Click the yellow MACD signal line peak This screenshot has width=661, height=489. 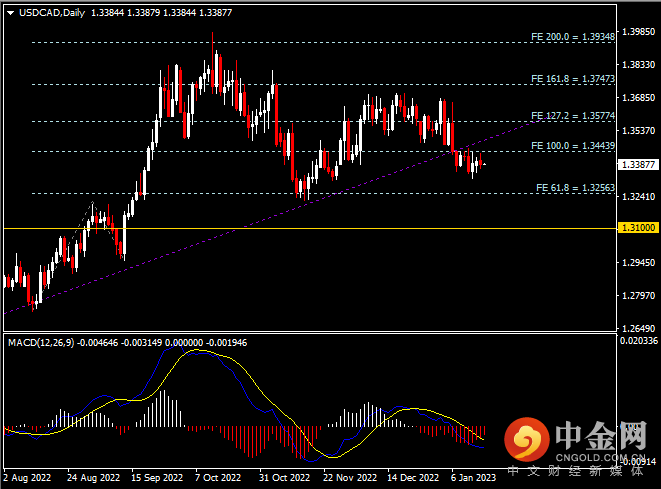(205, 351)
